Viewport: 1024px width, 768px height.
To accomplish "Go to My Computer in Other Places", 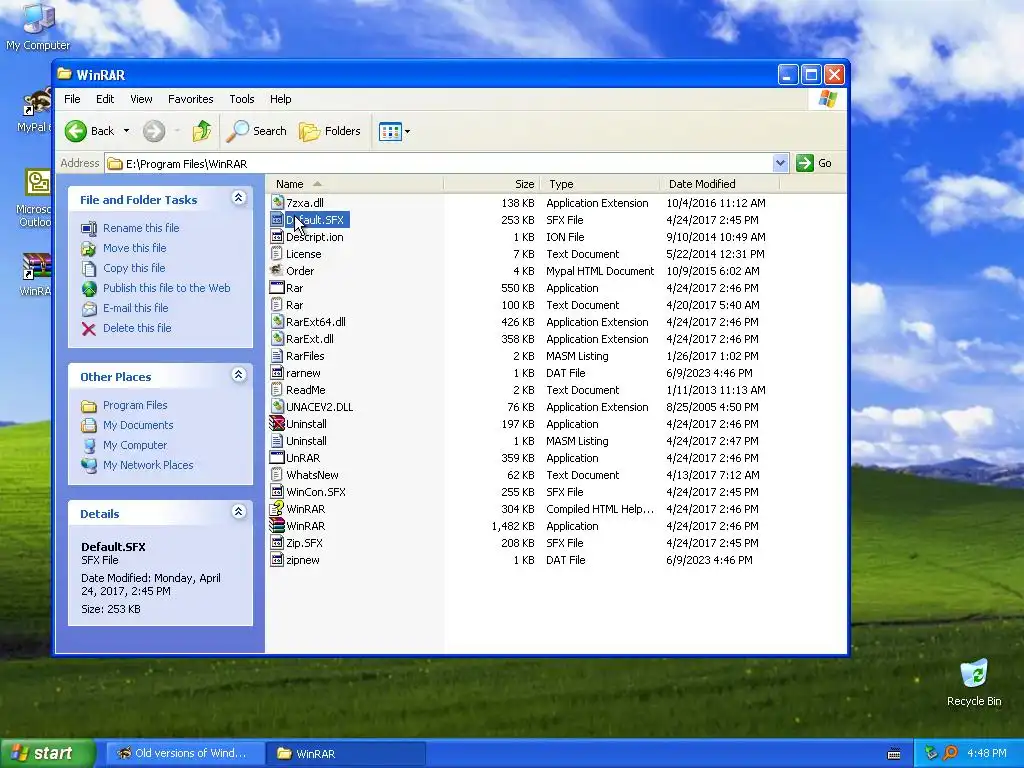I will 135,445.
